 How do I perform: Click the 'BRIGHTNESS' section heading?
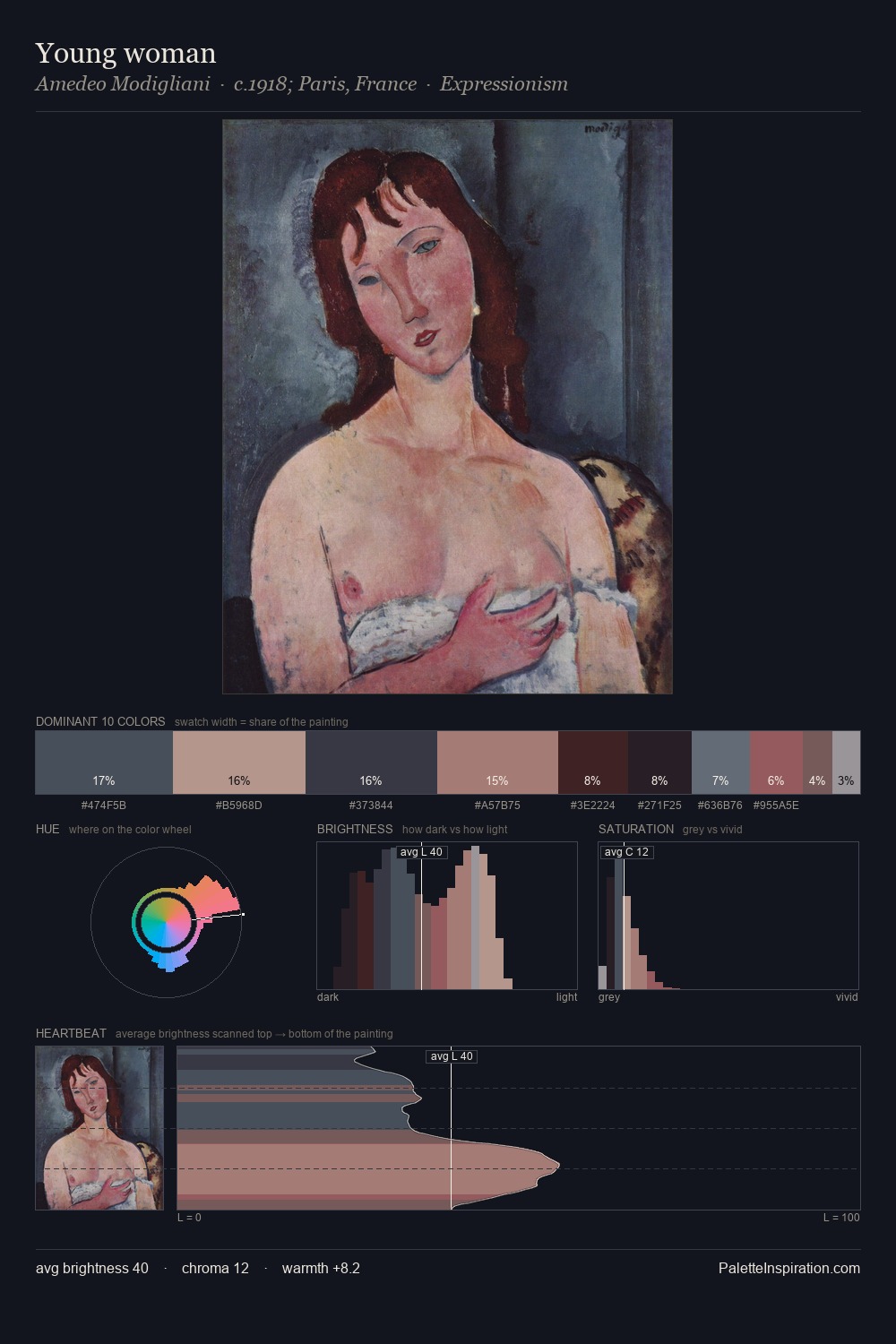pos(355,829)
